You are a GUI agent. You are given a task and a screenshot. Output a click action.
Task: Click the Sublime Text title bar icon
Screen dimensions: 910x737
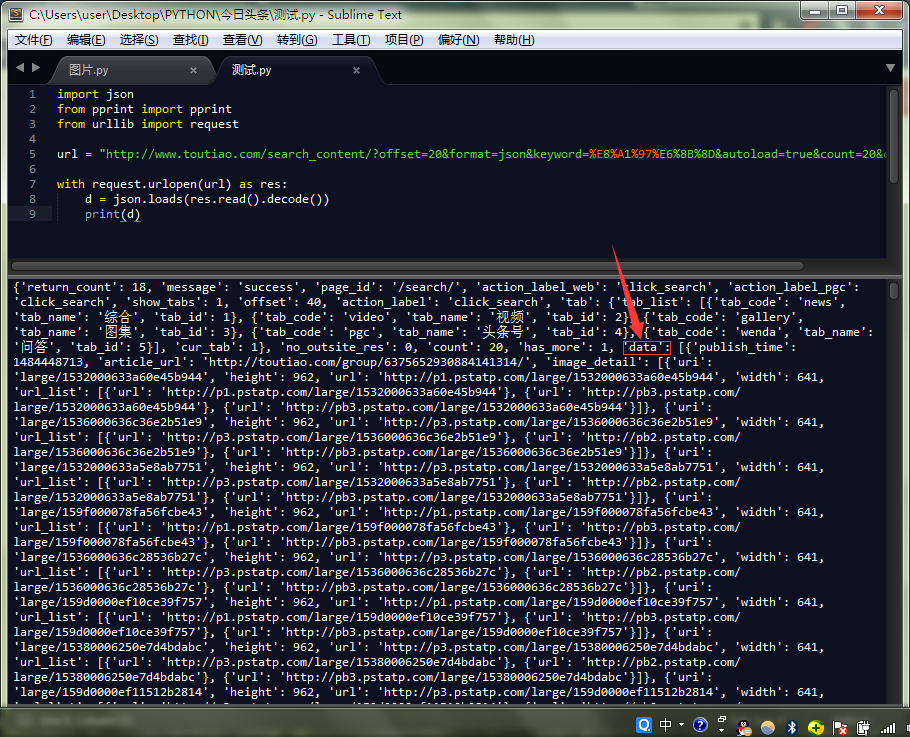[x=16, y=14]
